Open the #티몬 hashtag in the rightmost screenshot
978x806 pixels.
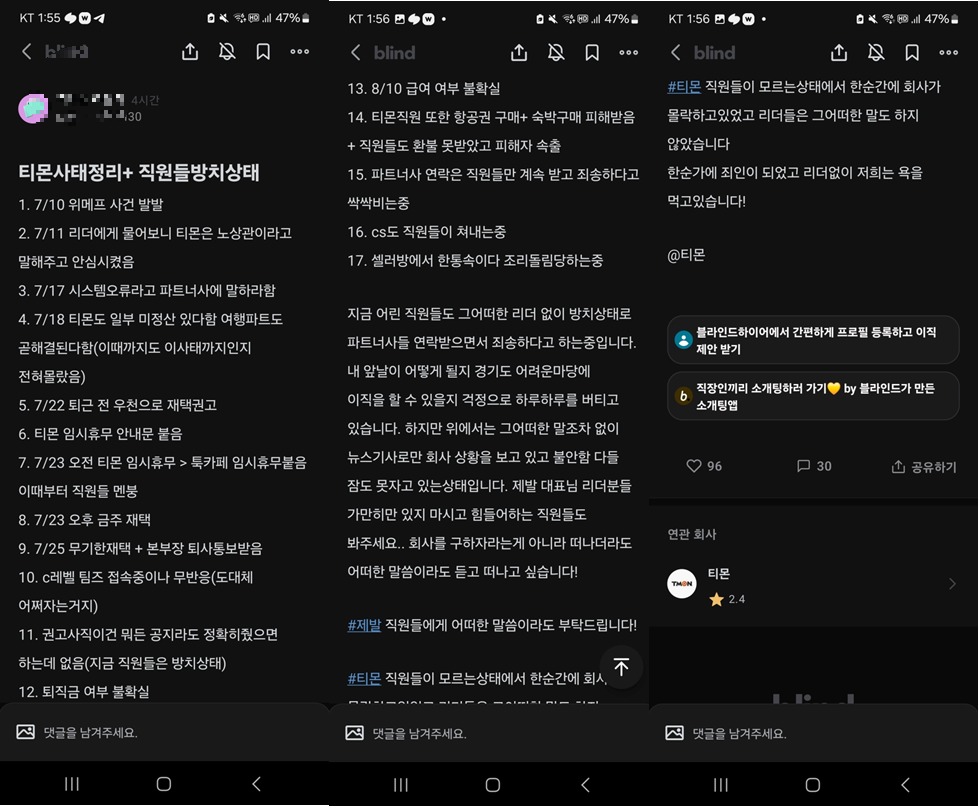coord(684,87)
